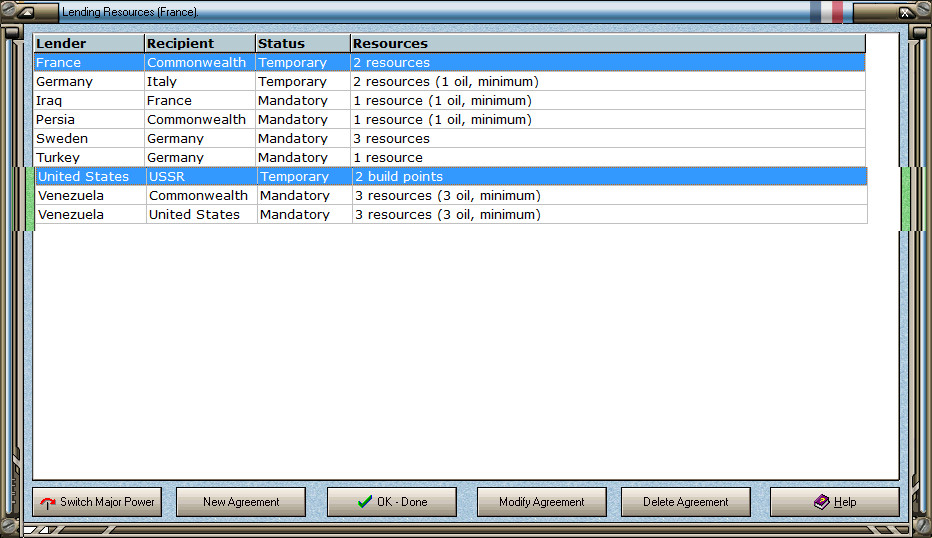Click Temporary status in Germany row
The image size is (932, 538).
(303, 81)
